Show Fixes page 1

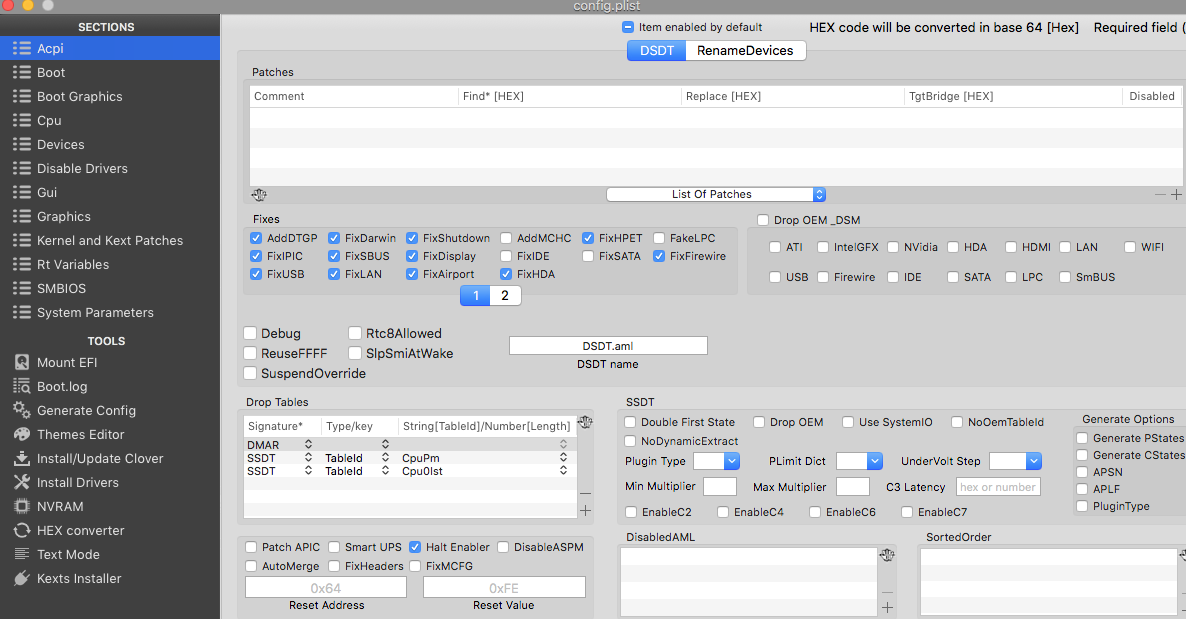click(x=476, y=296)
